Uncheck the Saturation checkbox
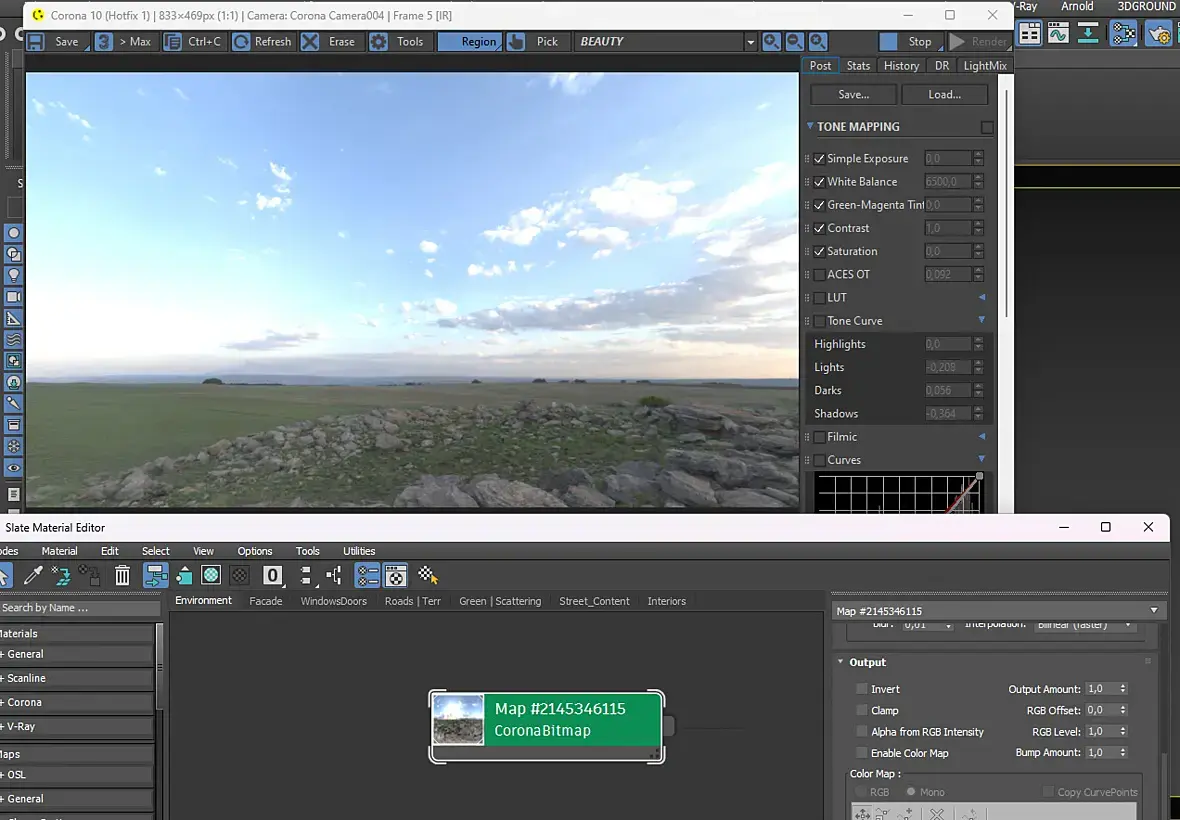Image resolution: width=1180 pixels, height=820 pixels. (820, 251)
